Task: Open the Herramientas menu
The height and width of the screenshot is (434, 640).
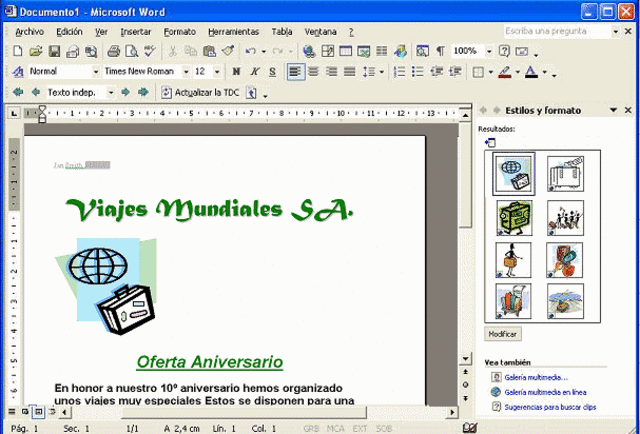Action: [233, 32]
